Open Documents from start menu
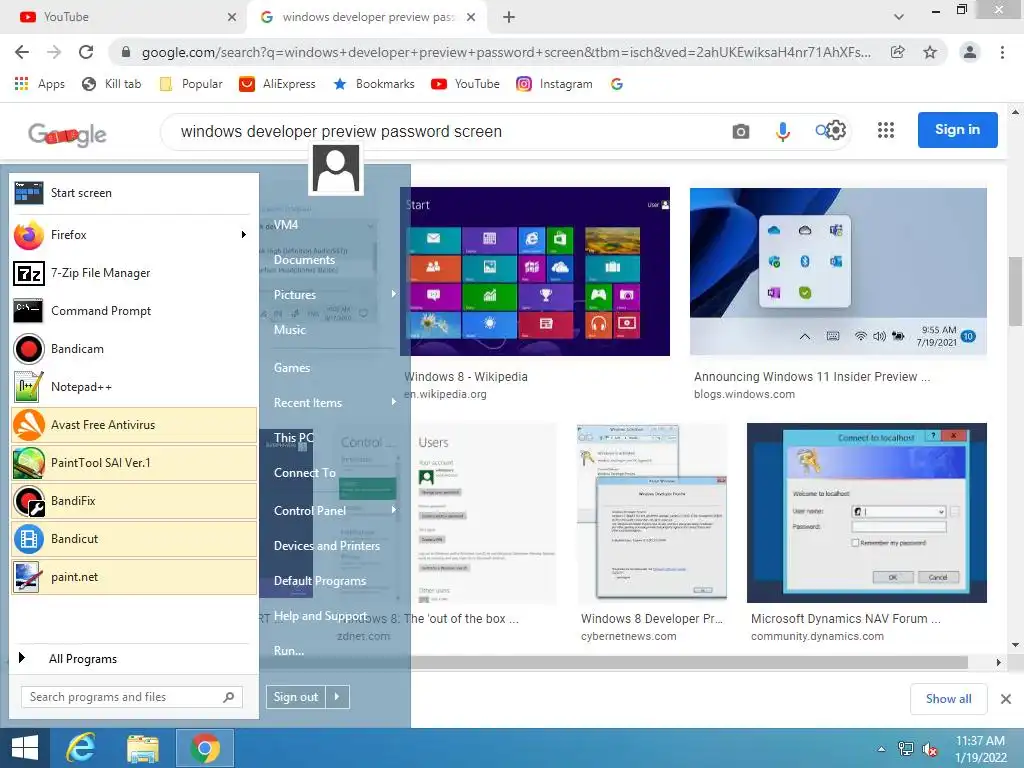Image resolution: width=1024 pixels, height=768 pixels. [x=304, y=260]
